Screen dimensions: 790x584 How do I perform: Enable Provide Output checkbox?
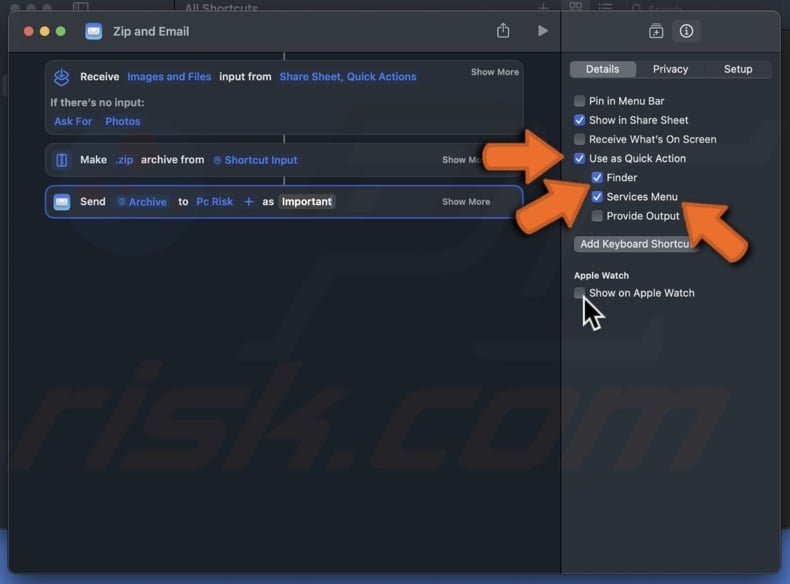(x=597, y=216)
